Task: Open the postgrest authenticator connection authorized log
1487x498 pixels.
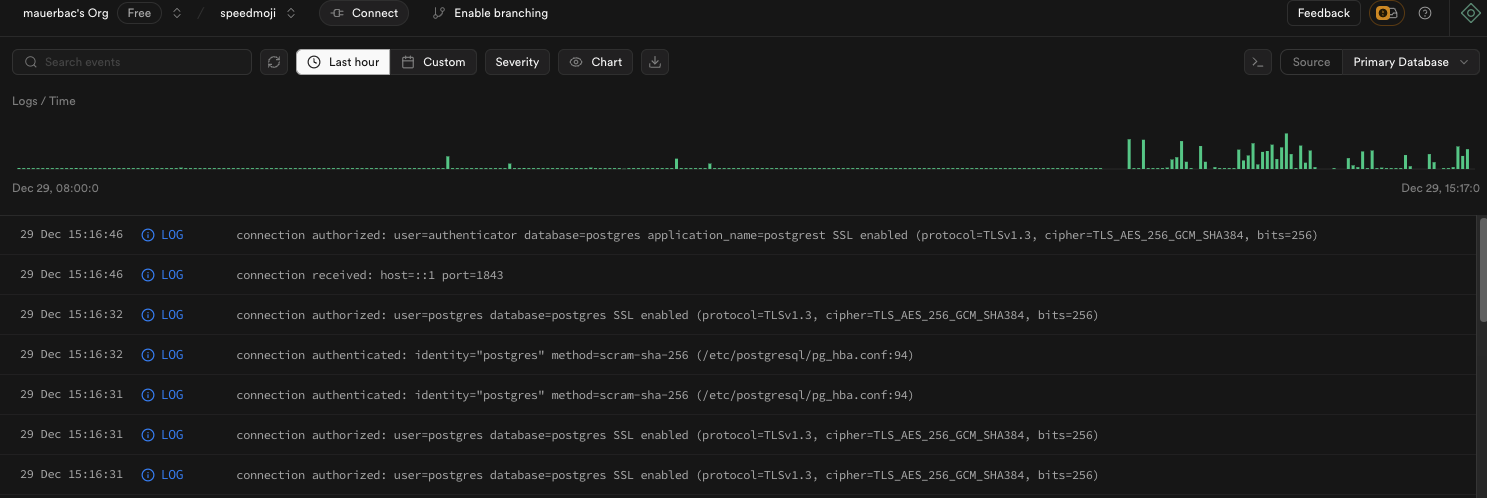Action: [x=740, y=235]
